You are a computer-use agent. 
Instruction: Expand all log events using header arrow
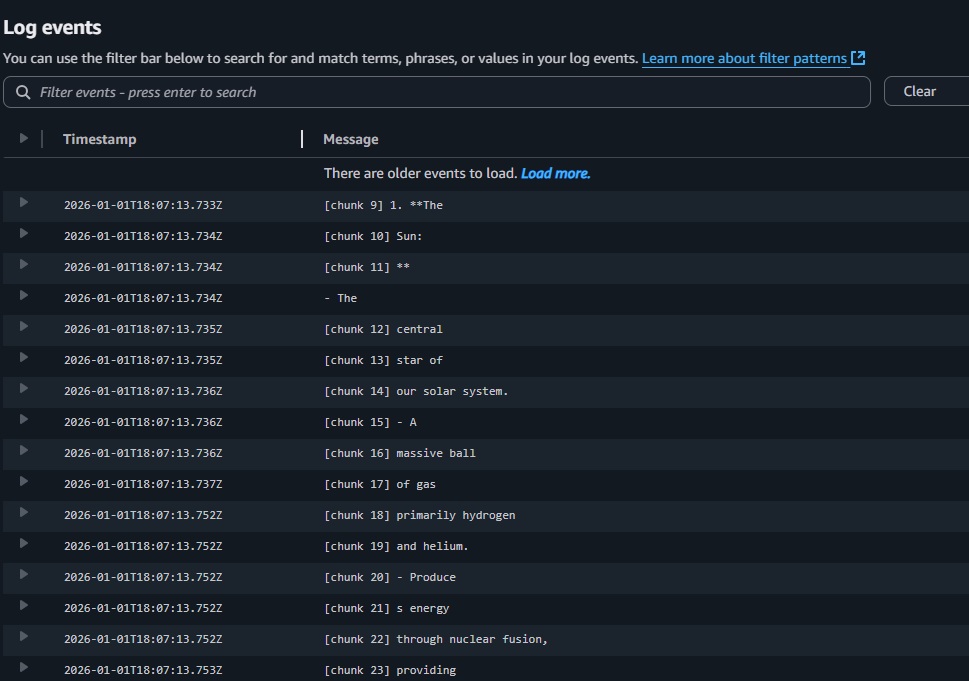click(x=24, y=138)
